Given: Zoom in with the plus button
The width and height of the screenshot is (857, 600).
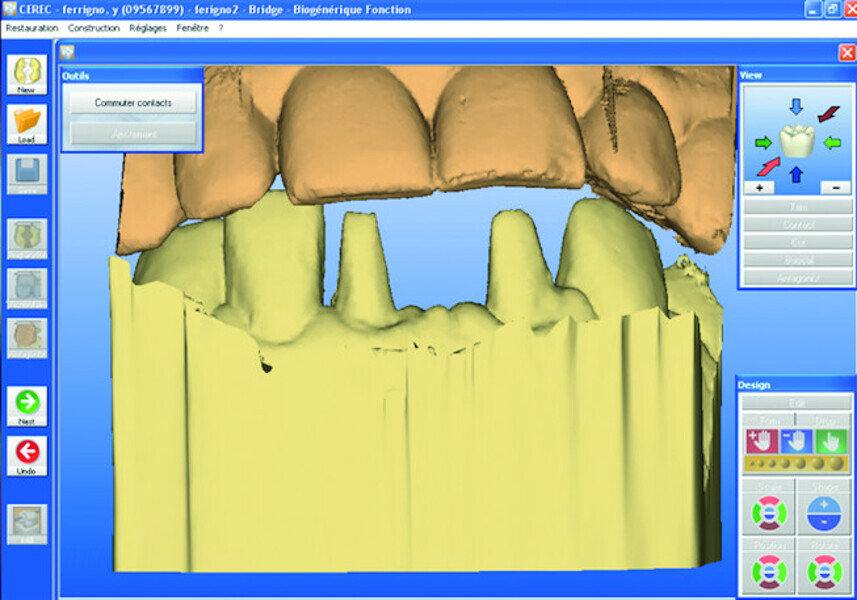Looking at the screenshot, I should [x=759, y=187].
